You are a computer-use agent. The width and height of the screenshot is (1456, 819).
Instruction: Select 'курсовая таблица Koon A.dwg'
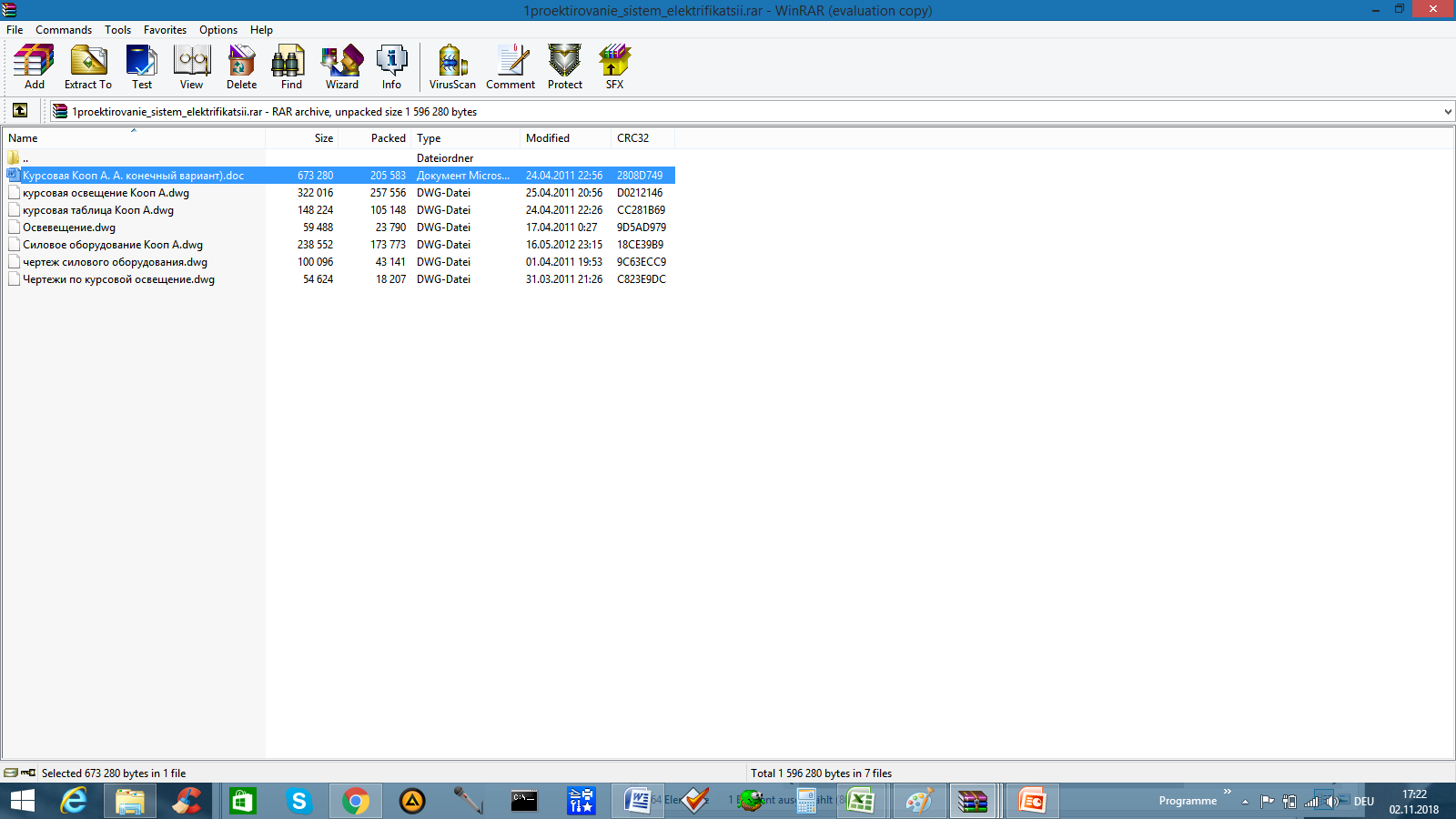click(x=339, y=210)
